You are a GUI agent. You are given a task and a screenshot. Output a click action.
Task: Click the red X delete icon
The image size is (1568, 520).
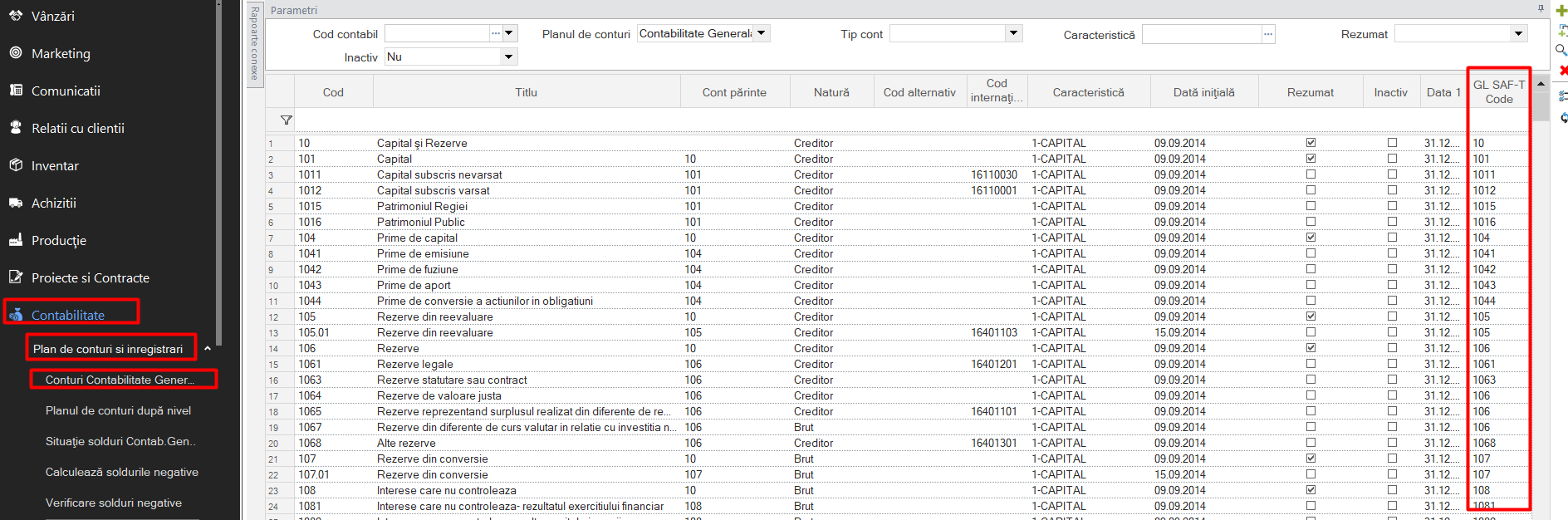[1563, 71]
